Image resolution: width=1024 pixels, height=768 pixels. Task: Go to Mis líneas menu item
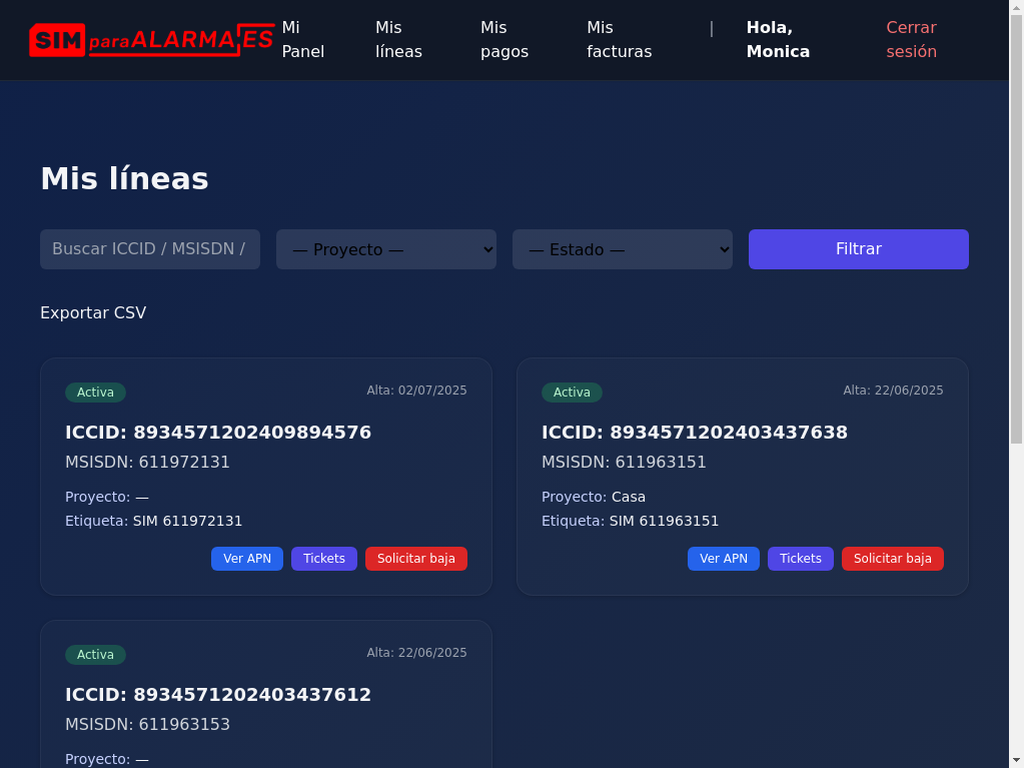click(x=398, y=39)
